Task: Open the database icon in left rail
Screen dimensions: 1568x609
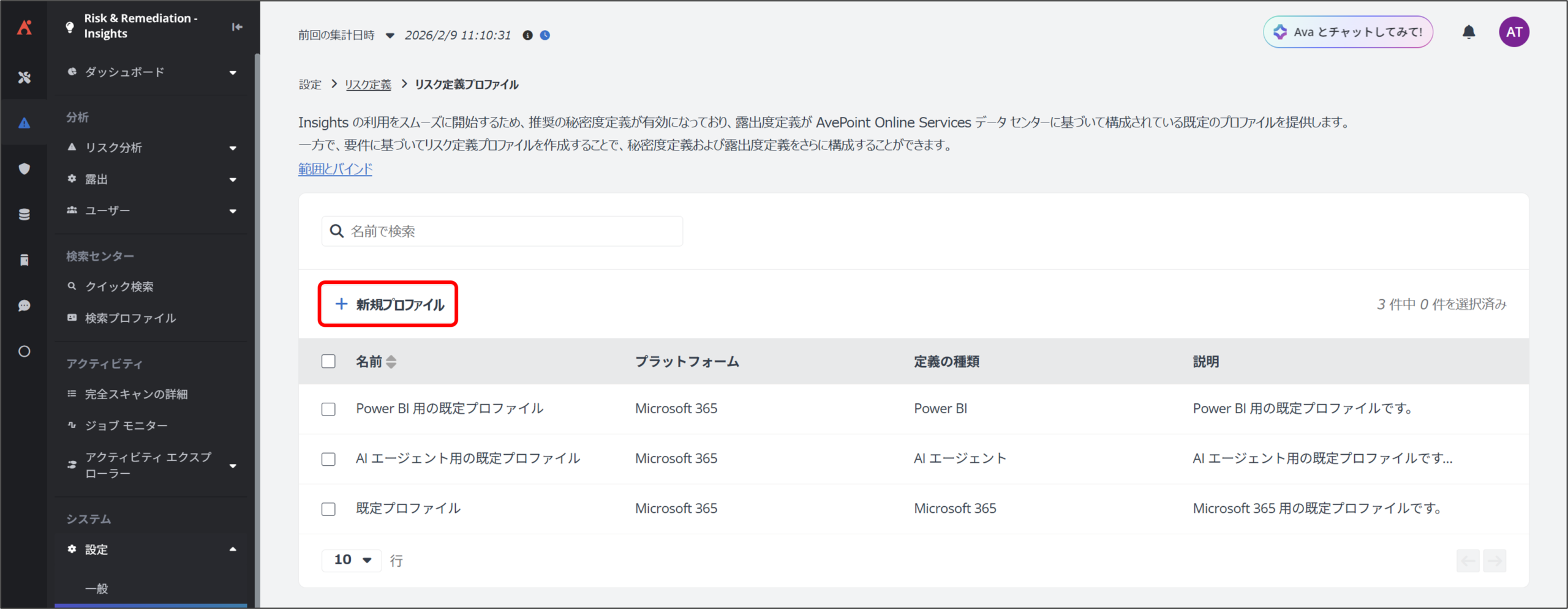Action: tap(24, 214)
